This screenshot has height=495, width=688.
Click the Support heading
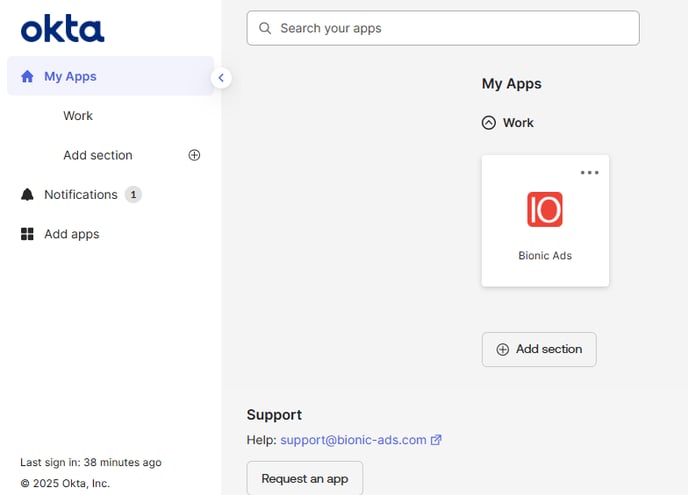pyautogui.click(x=274, y=415)
